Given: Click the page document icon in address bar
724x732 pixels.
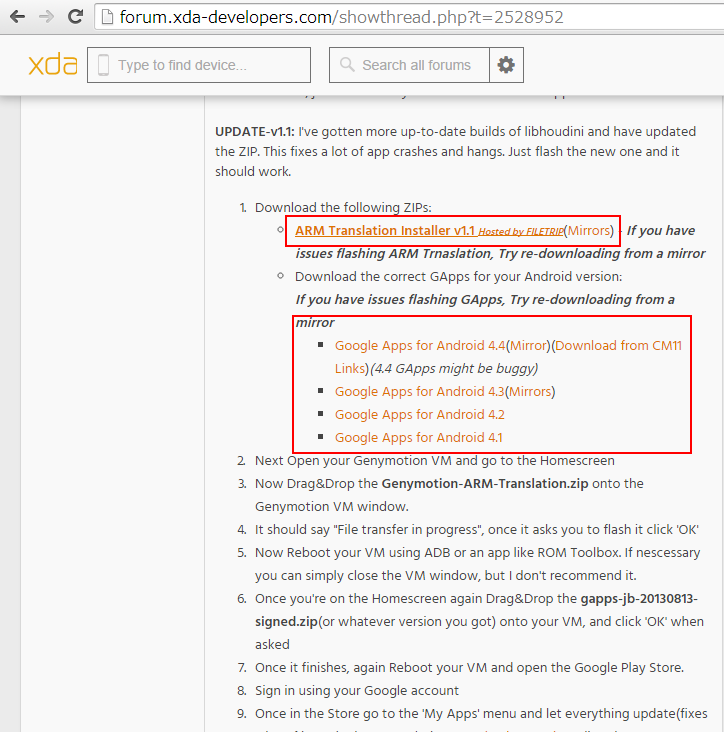Looking at the screenshot, I should 107,17.
